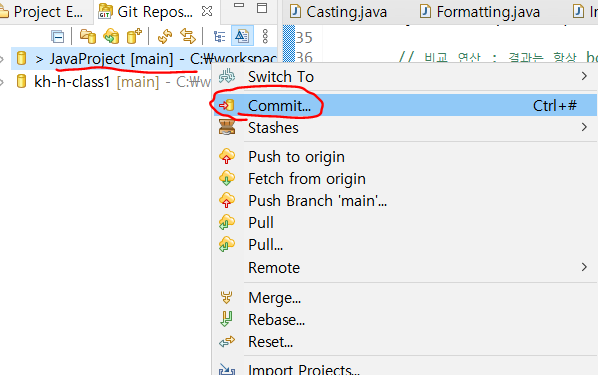
Task: Select the JavaProject [main] repository
Action: [144, 59]
